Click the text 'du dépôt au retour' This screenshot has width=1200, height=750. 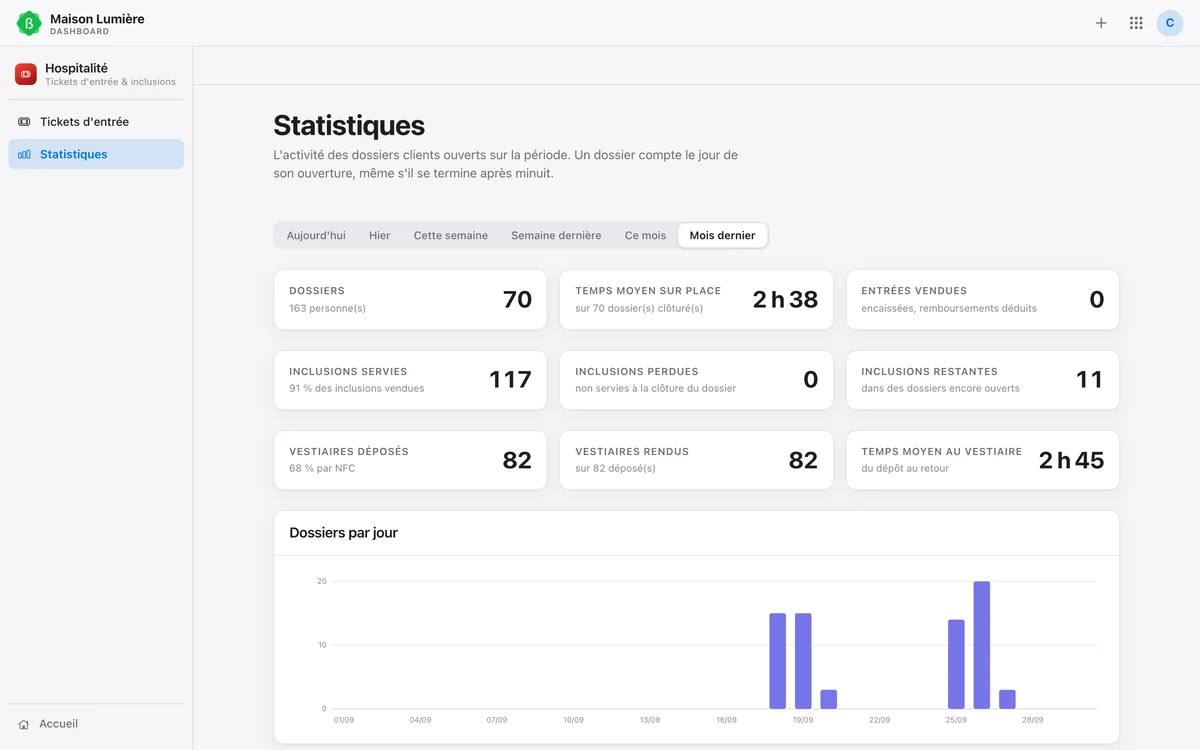coord(905,468)
